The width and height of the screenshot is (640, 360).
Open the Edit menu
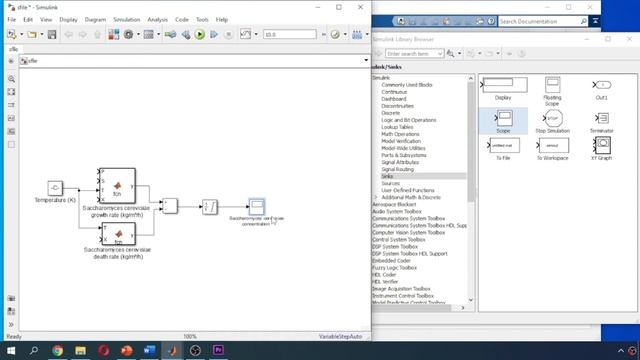[x=28, y=20]
